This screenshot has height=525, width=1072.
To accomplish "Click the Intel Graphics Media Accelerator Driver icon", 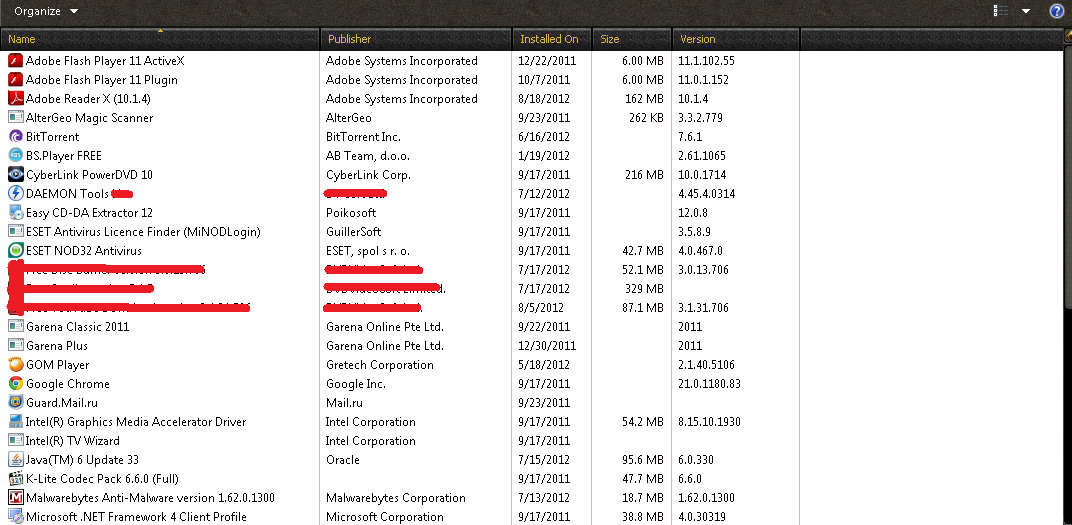I will (x=15, y=422).
